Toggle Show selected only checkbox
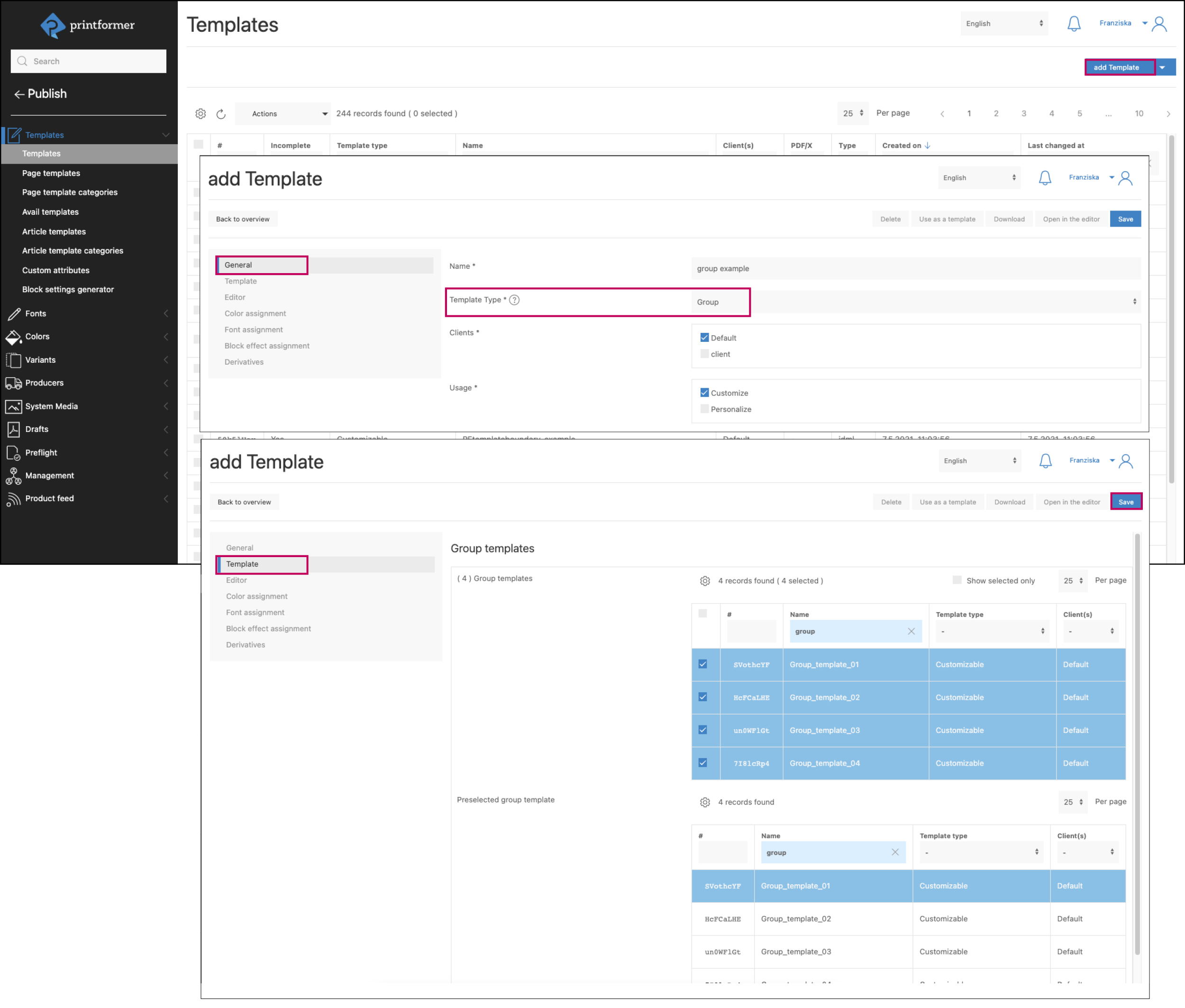 coord(957,580)
